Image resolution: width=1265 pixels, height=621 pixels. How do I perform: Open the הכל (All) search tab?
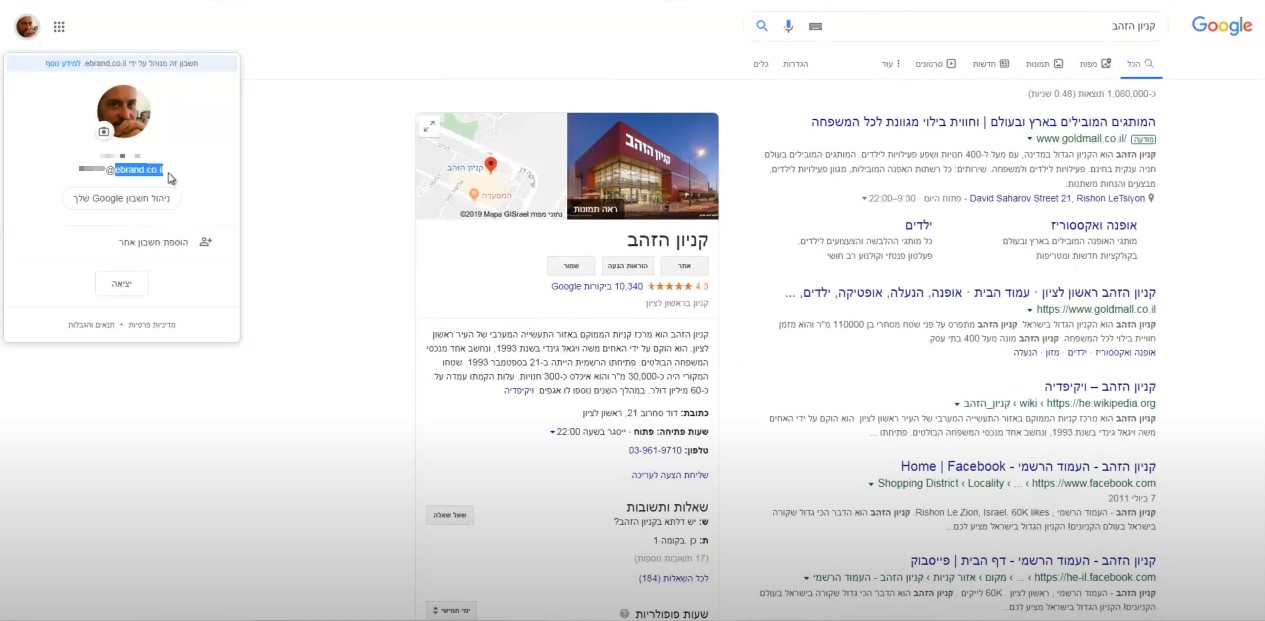pos(1140,64)
